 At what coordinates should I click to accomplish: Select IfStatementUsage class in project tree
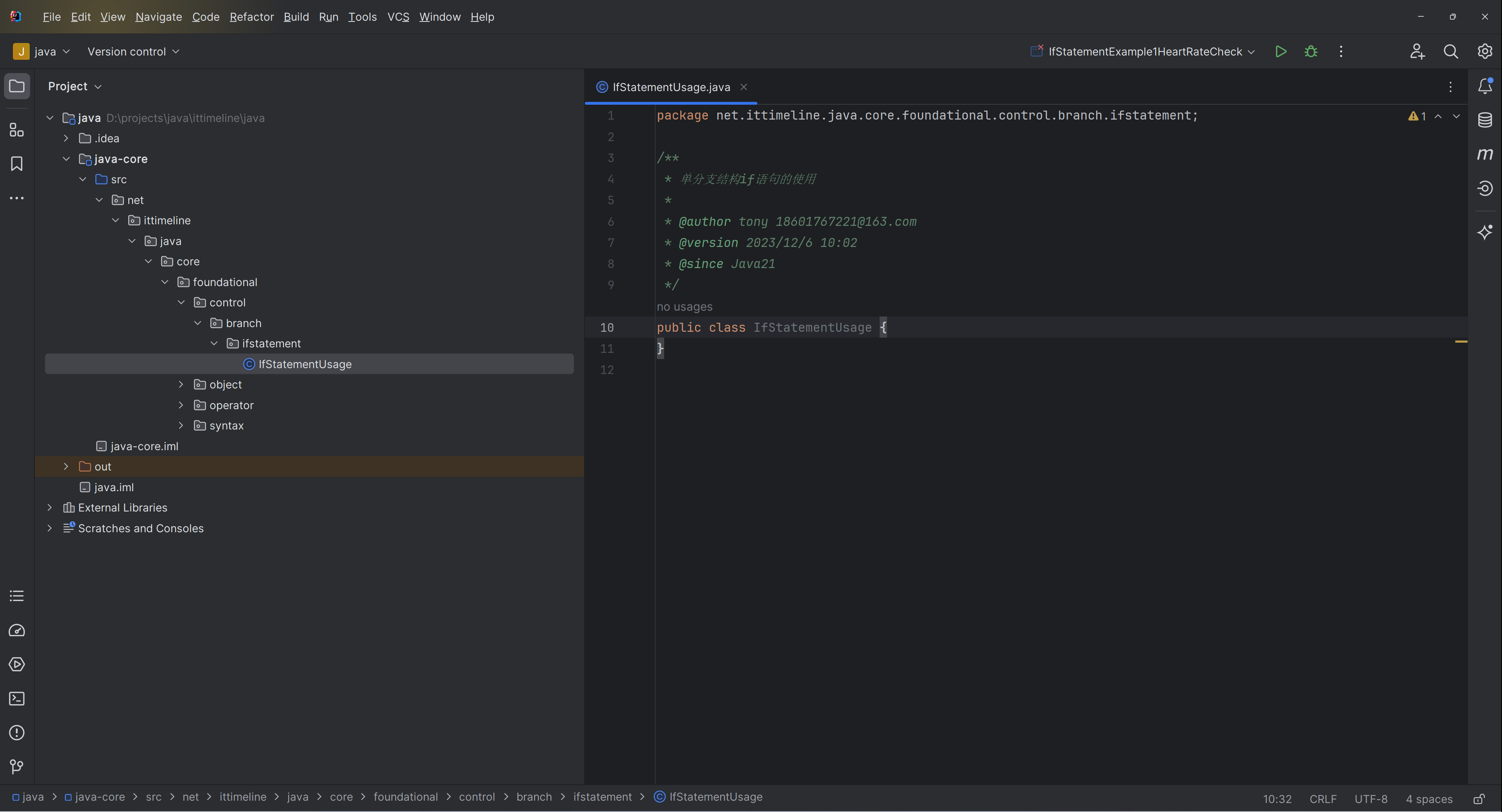(309, 364)
